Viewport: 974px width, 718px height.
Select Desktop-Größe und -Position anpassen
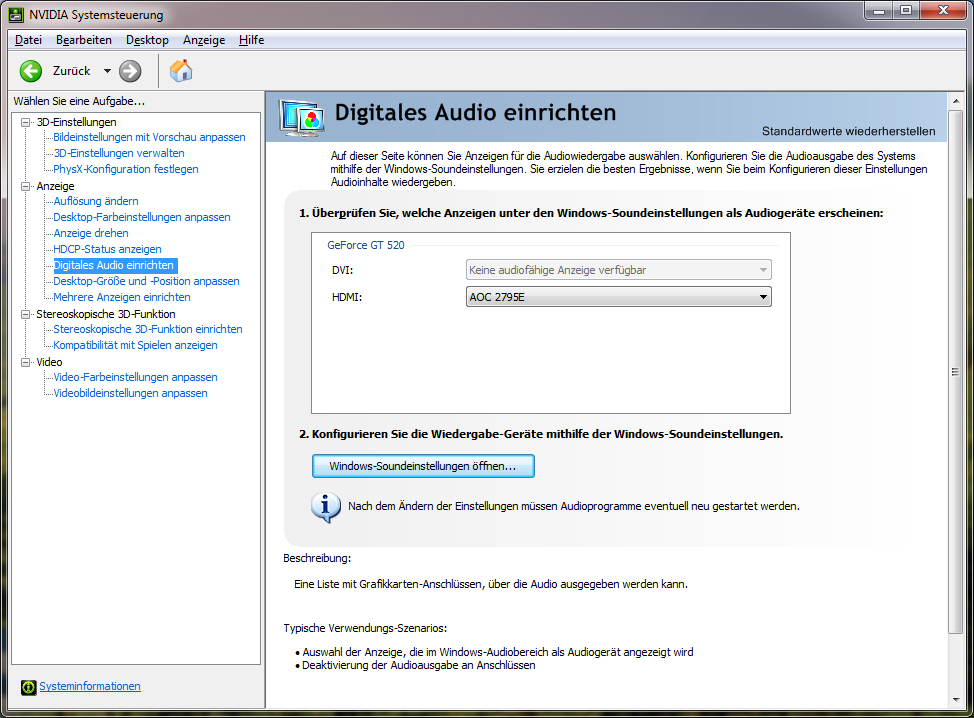click(146, 281)
